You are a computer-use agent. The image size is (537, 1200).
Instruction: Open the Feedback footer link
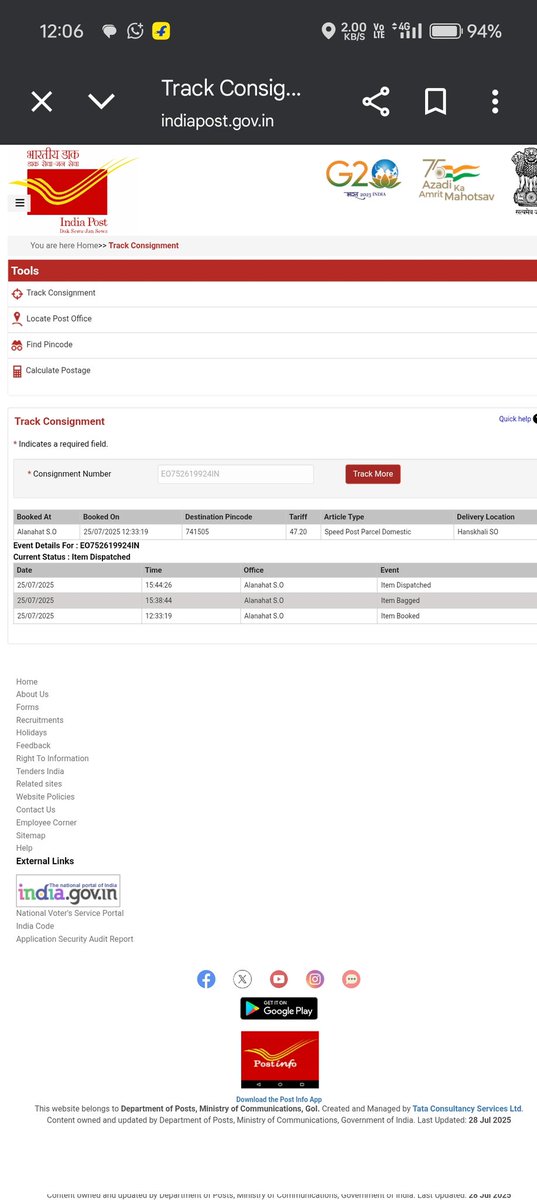pos(33,746)
